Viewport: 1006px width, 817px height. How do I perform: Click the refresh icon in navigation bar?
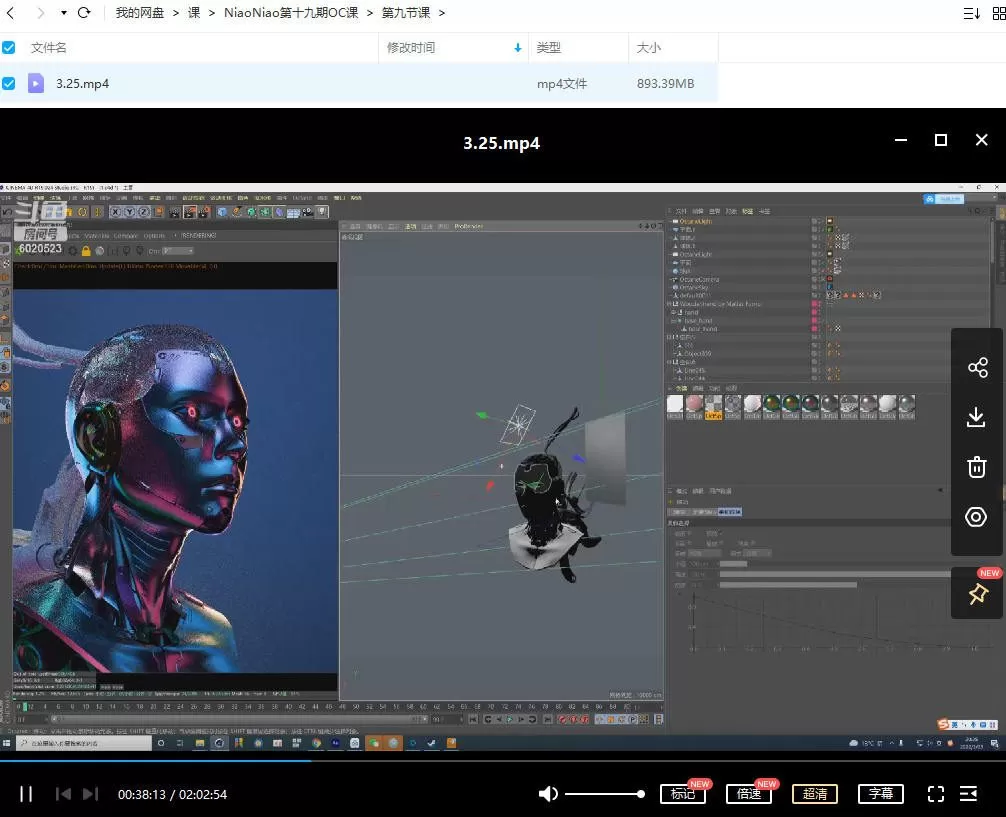(x=84, y=13)
